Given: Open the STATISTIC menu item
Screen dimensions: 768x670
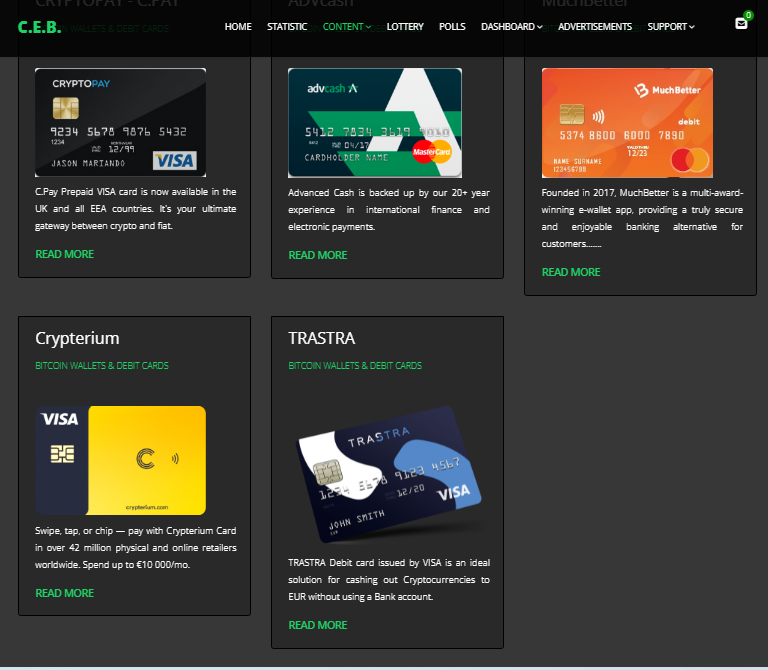Looking at the screenshot, I should 287,27.
